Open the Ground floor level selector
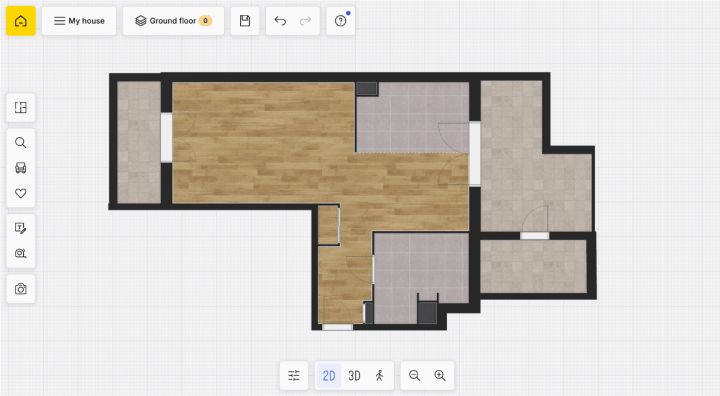The width and height of the screenshot is (720, 396). tap(173, 21)
